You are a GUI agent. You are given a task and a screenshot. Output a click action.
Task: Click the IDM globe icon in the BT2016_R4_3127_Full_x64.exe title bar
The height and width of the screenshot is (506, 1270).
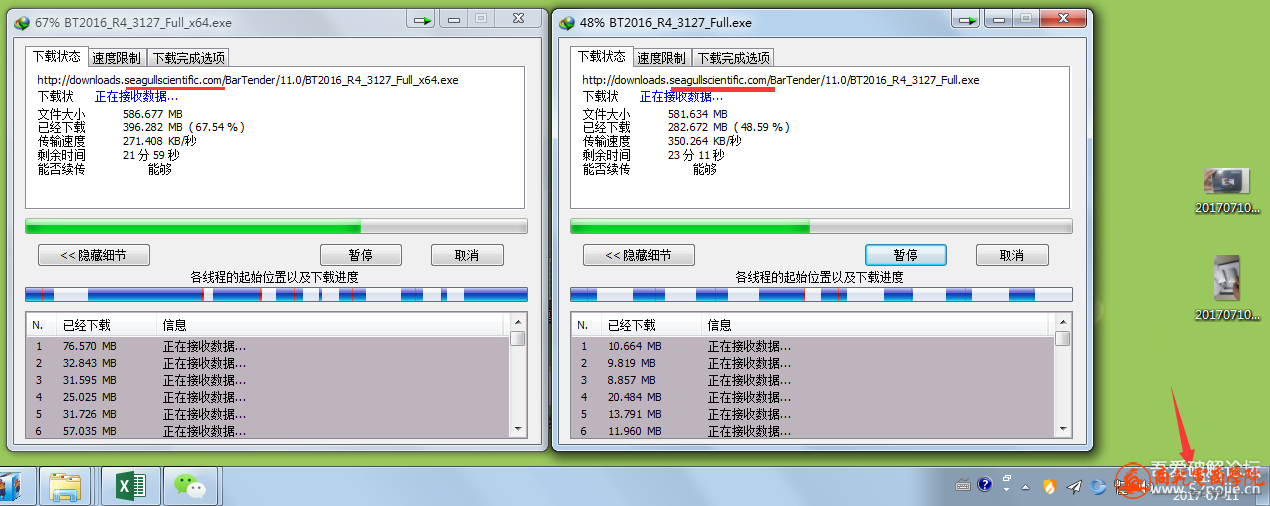click(21, 22)
